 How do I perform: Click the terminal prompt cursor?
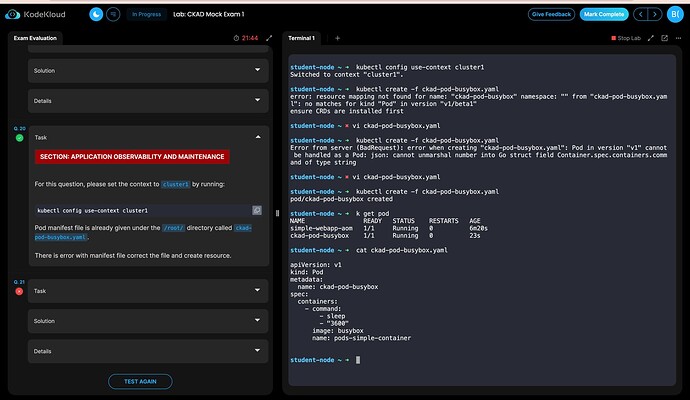click(358, 360)
